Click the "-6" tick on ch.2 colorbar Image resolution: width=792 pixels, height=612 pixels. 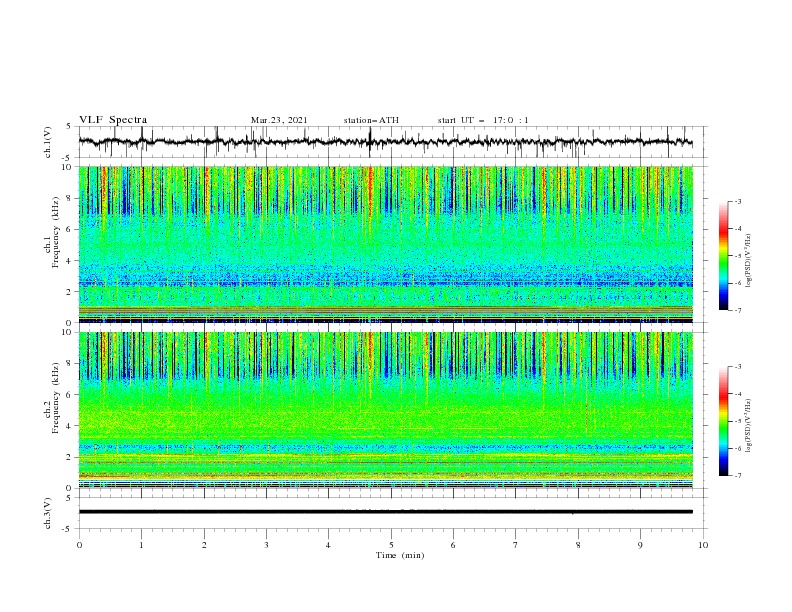tap(737, 448)
